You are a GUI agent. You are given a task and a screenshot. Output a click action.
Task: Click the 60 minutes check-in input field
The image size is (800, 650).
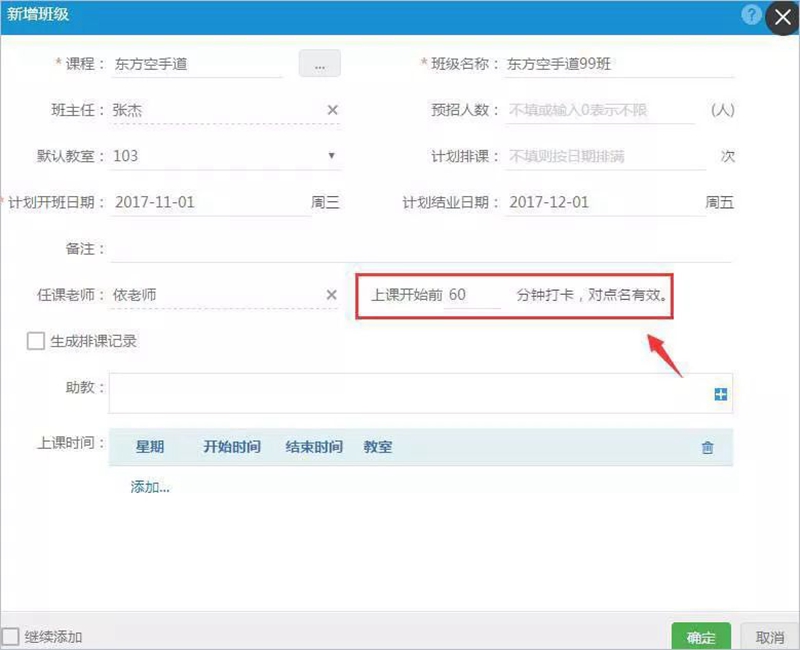pyautogui.click(x=472, y=295)
